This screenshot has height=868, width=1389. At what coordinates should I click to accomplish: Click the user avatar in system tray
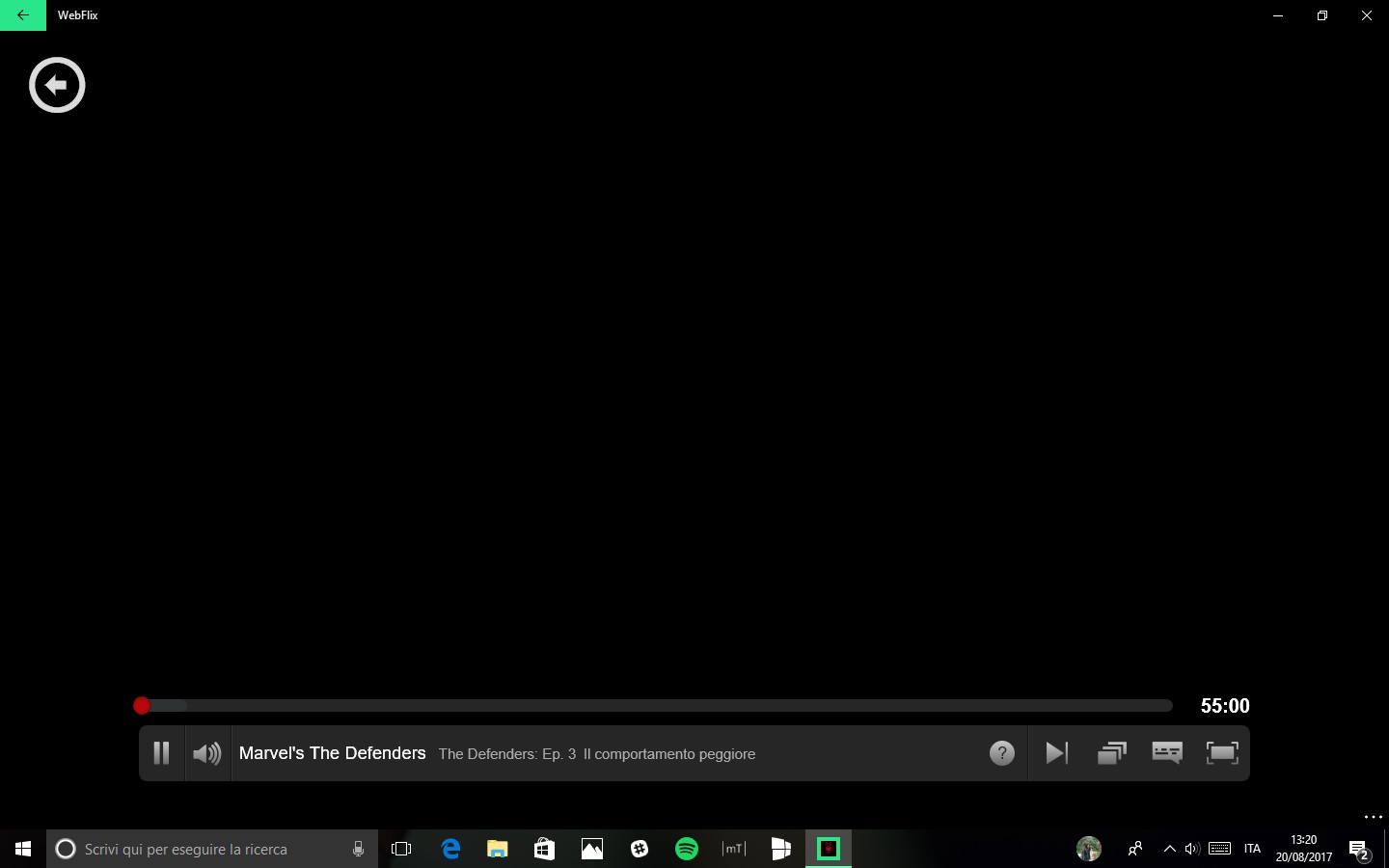(1089, 849)
